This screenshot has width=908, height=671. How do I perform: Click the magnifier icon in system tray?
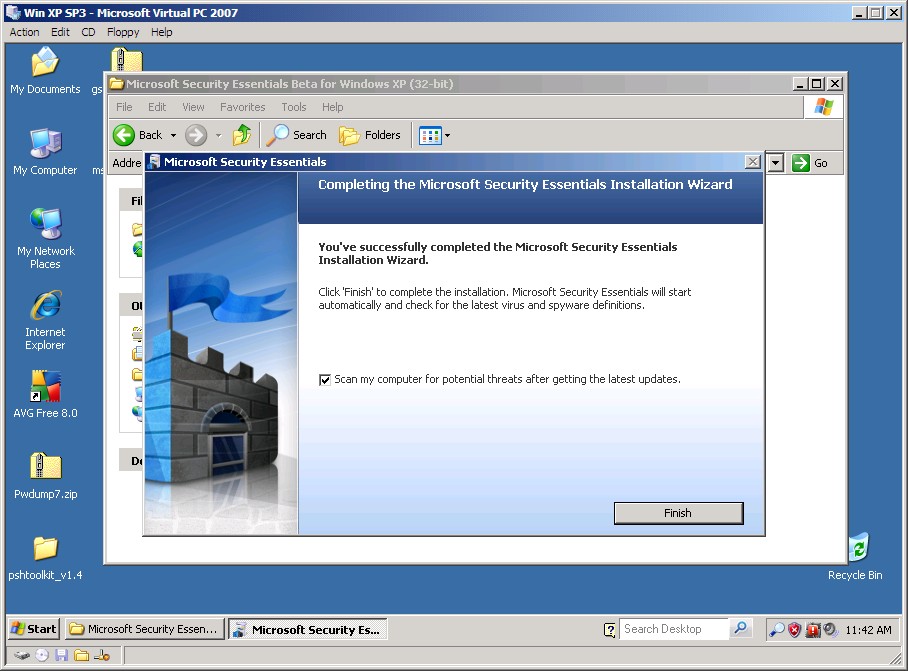pos(777,630)
